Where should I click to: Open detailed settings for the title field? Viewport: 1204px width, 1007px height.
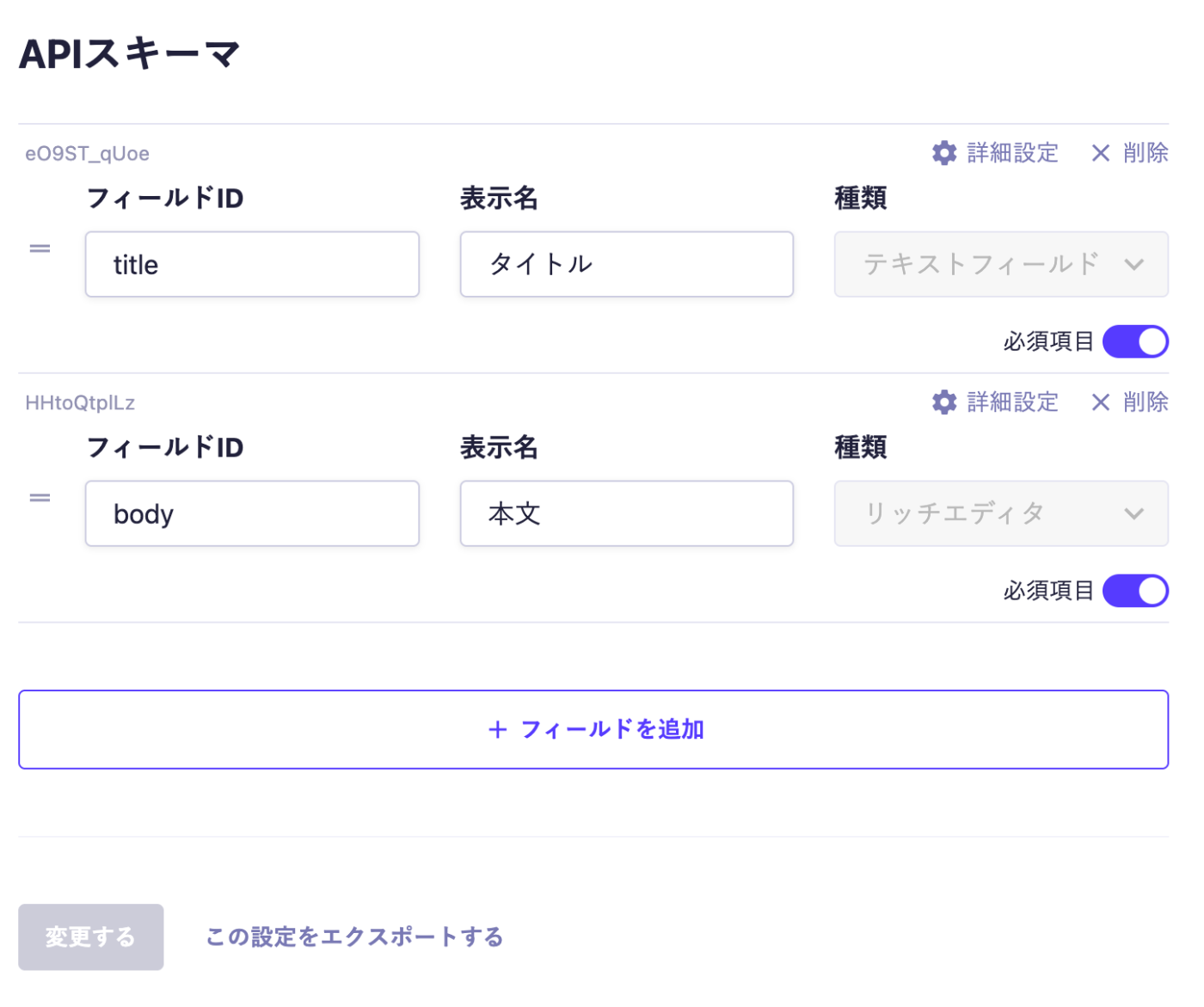point(1012,152)
